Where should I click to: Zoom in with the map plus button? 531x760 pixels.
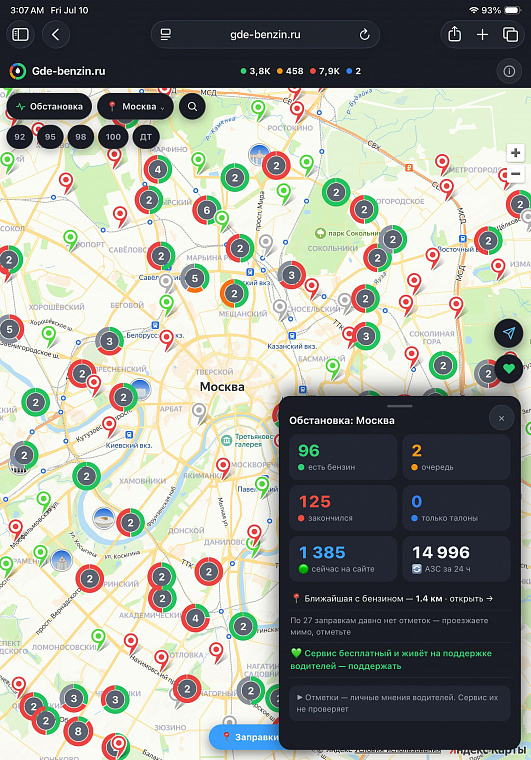point(515,153)
